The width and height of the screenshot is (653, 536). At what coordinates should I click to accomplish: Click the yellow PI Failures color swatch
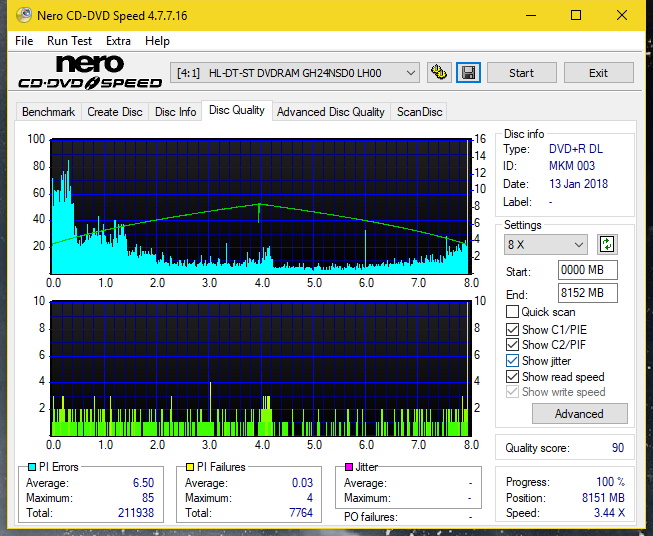point(190,467)
